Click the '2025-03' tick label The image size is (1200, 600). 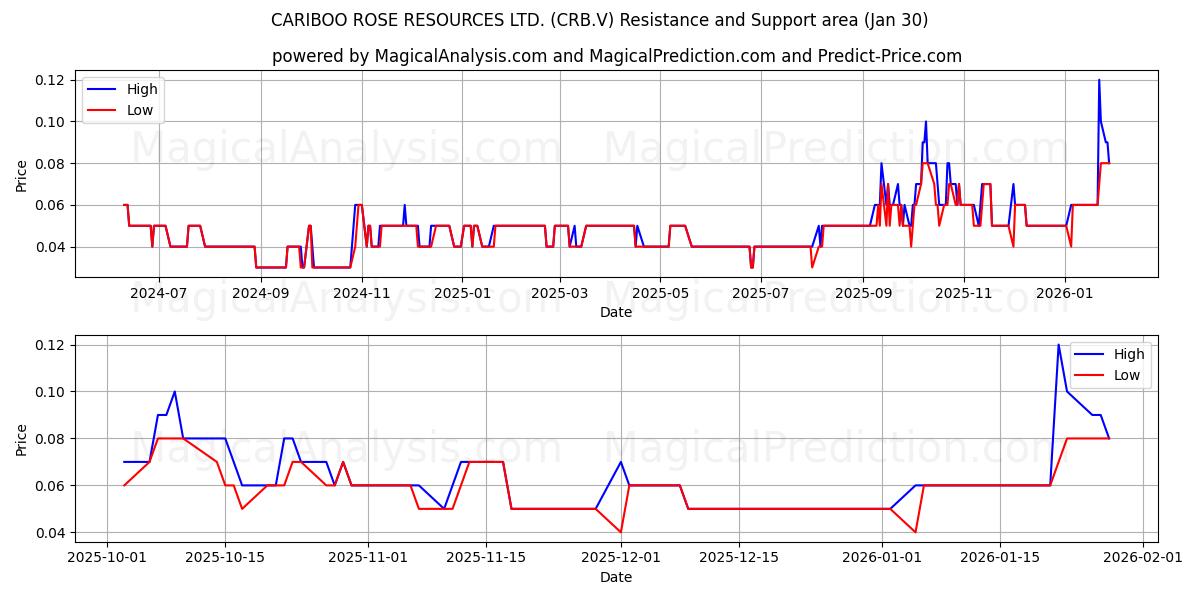[x=559, y=294]
